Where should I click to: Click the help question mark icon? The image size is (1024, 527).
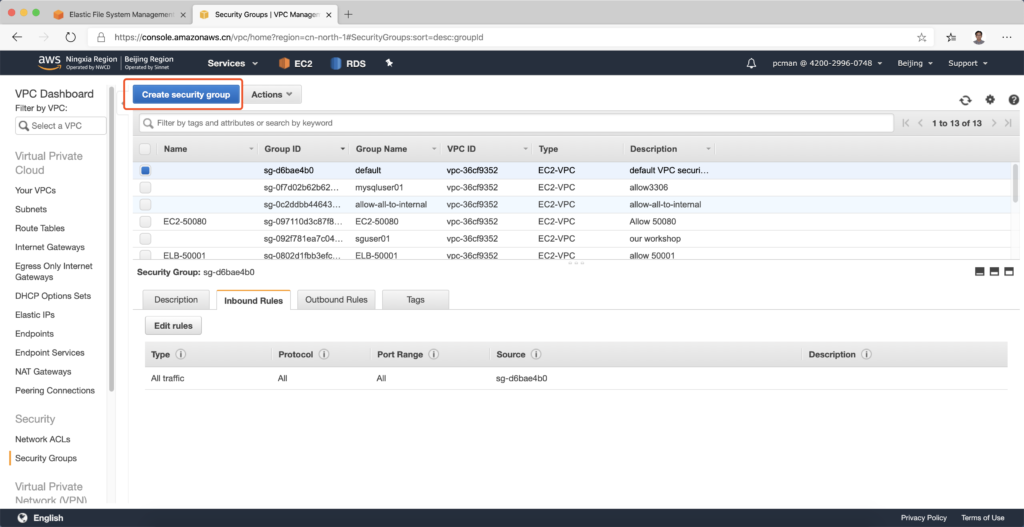pos(1013,100)
